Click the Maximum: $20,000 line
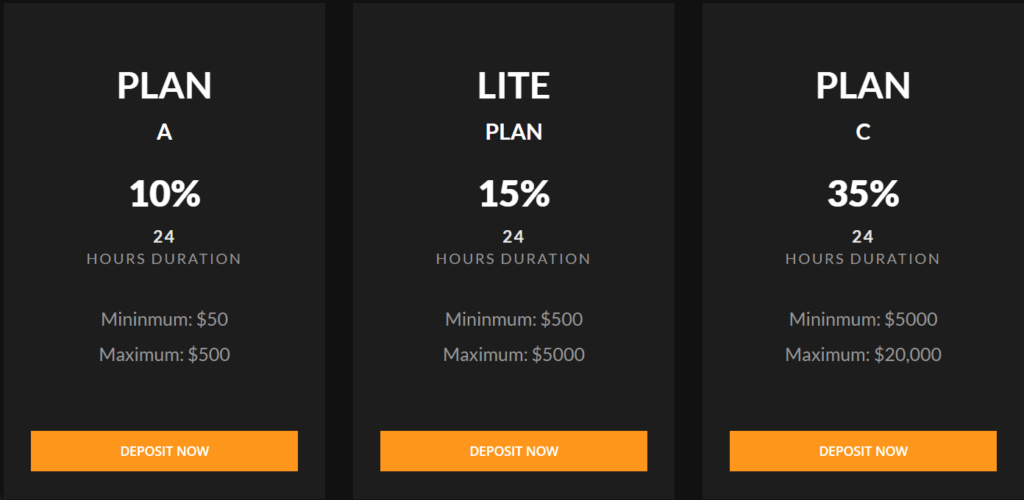This screenshot has width=1024, height=500. point(863,354)
